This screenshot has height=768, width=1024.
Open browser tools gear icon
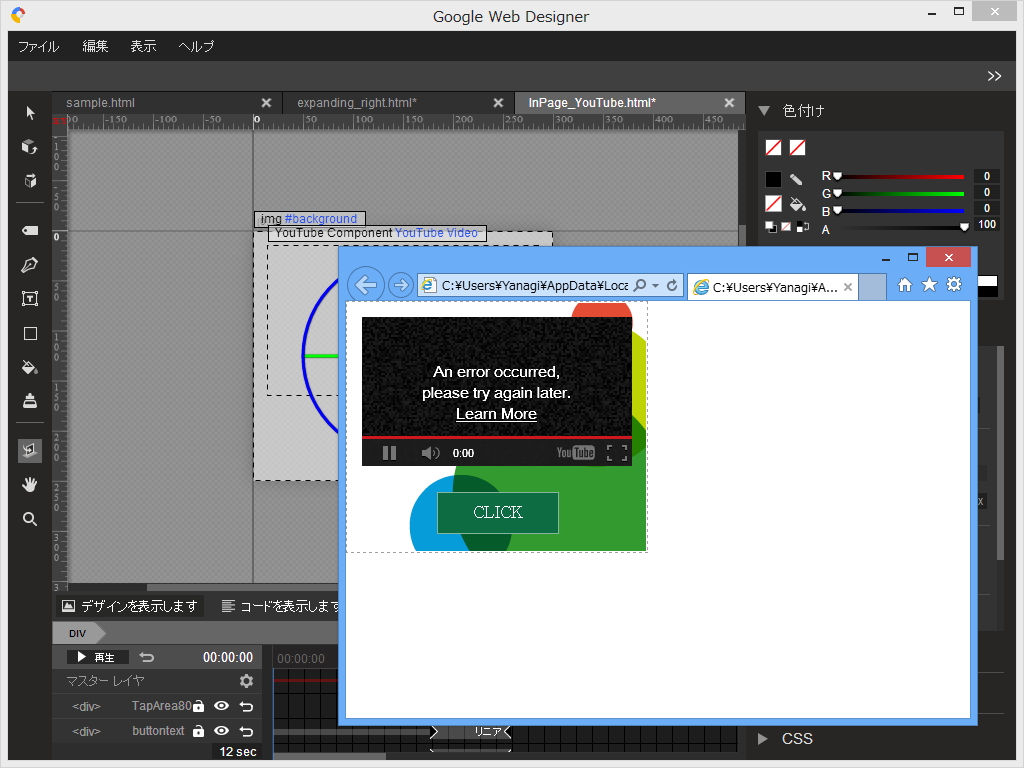954,285
